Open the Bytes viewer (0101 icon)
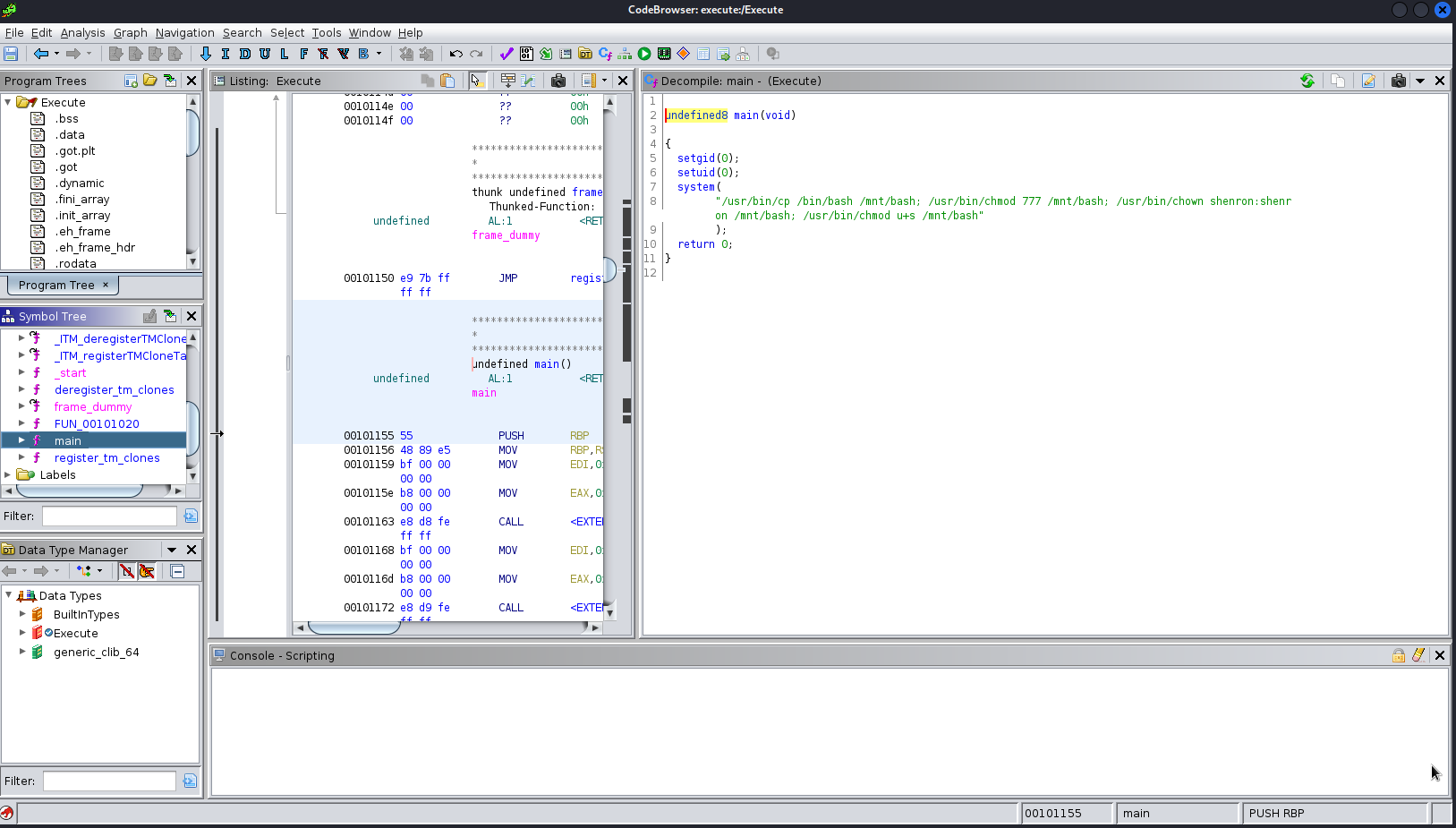The width and height of the screenshot is (1456, 828). [x=526, y=54]
